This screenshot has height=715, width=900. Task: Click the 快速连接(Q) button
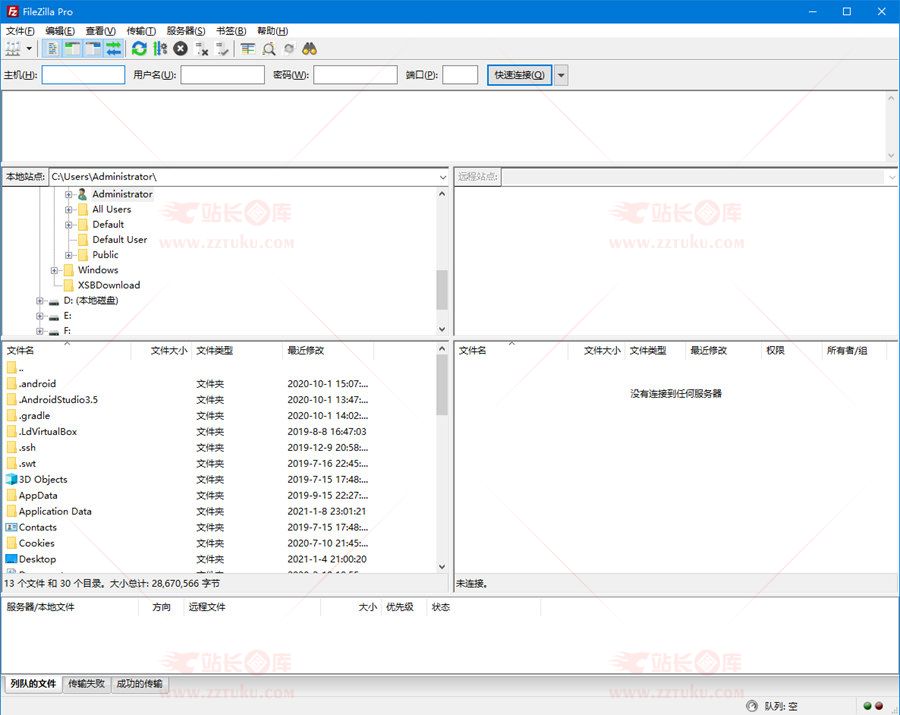tap(519, 75)
